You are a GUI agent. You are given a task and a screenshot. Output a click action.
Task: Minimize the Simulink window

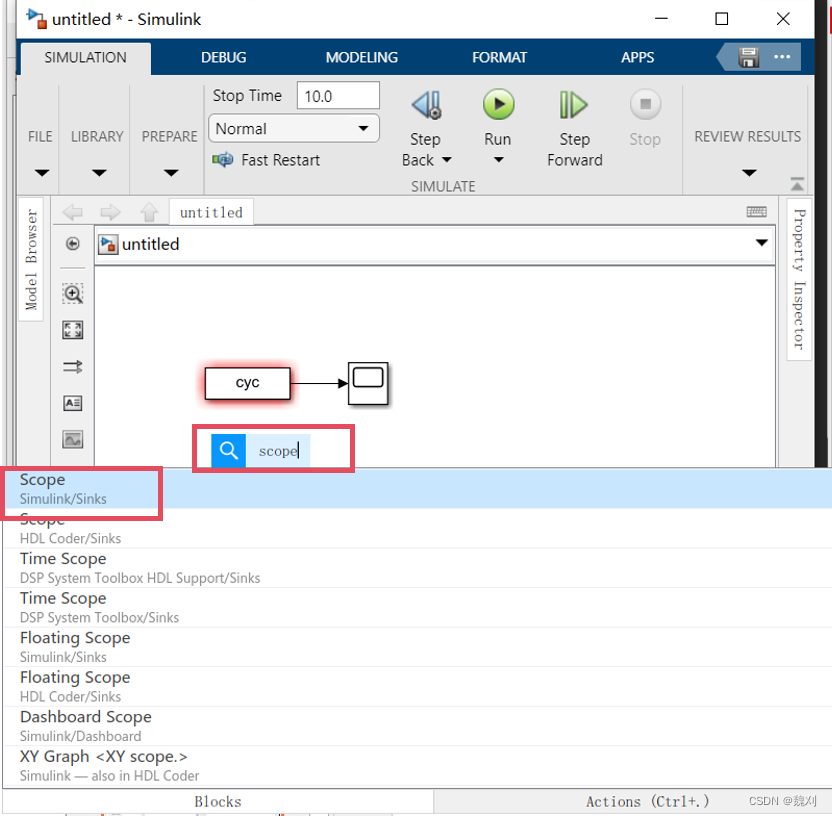pyautogui.click(x=661, y=19)
